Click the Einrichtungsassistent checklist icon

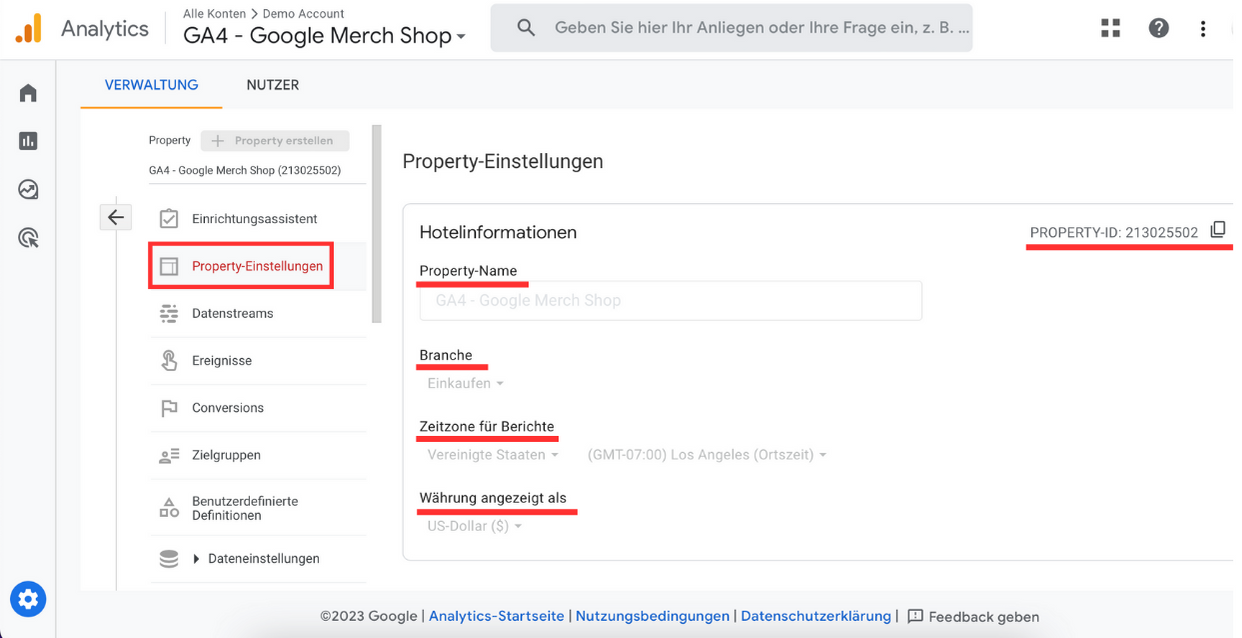[x=169, y=219]
